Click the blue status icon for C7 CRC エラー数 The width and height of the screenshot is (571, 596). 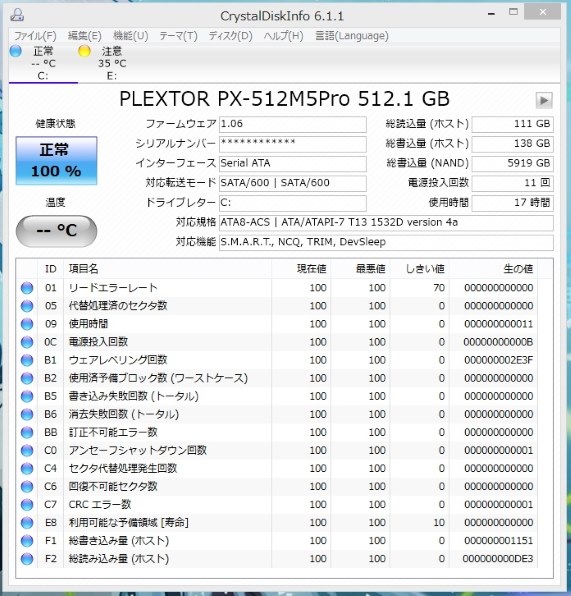[27, 504]
